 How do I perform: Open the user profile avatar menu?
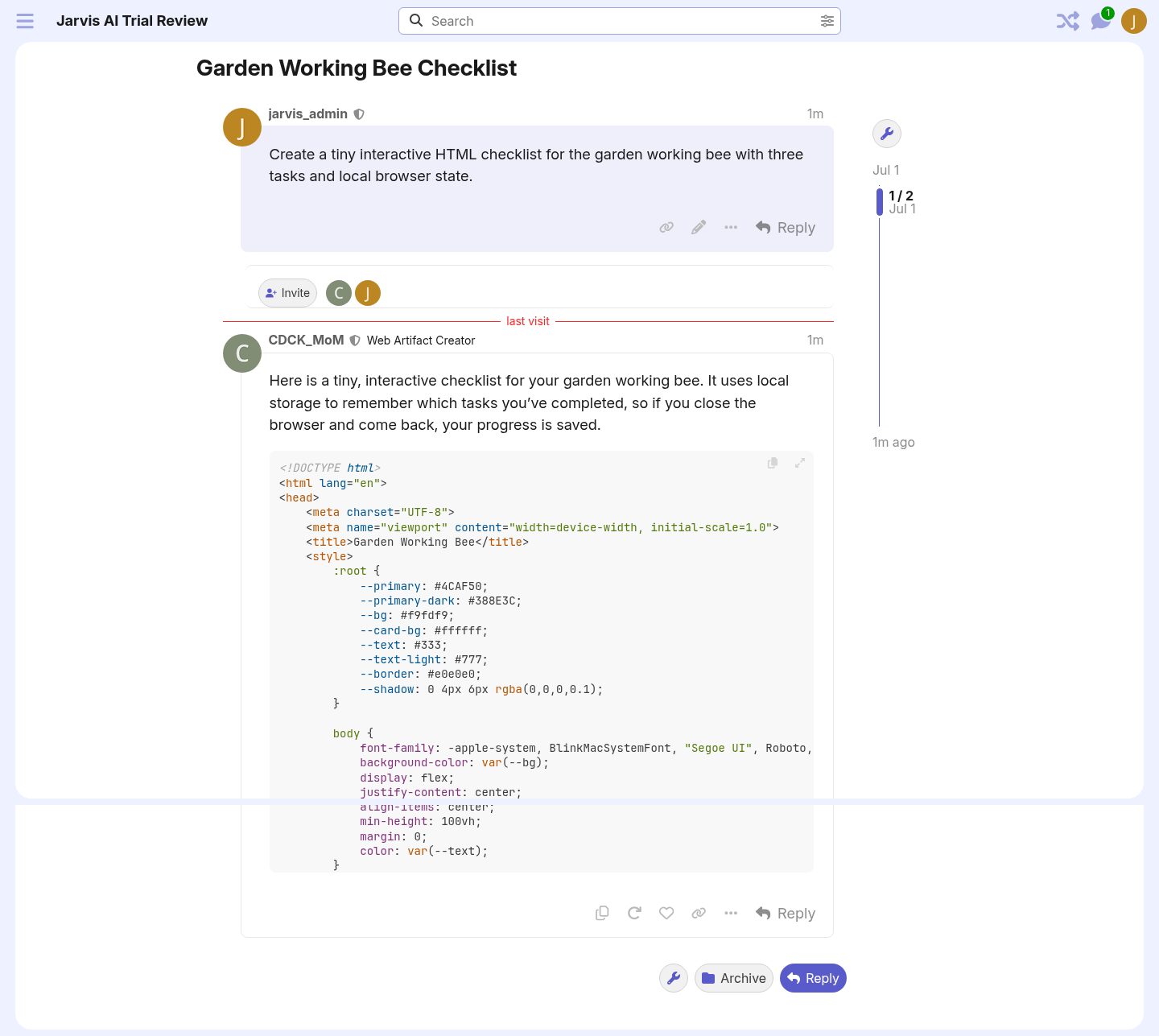click(1133, 21)
